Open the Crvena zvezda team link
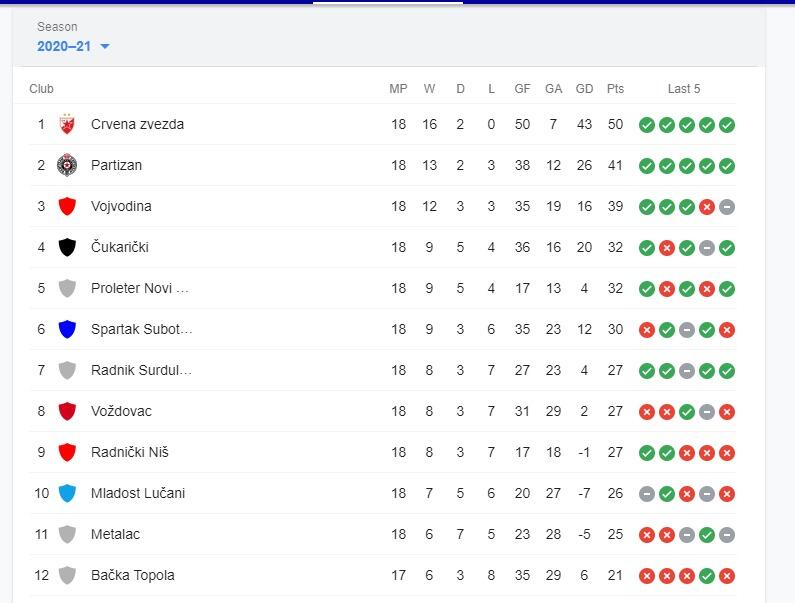The height and width of the screenshot is (603, 795). (137, 124)
